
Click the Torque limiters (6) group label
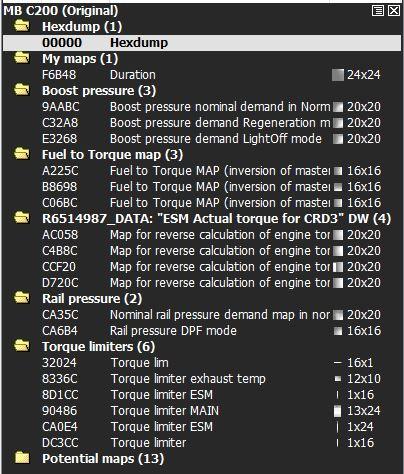[99, 346]
